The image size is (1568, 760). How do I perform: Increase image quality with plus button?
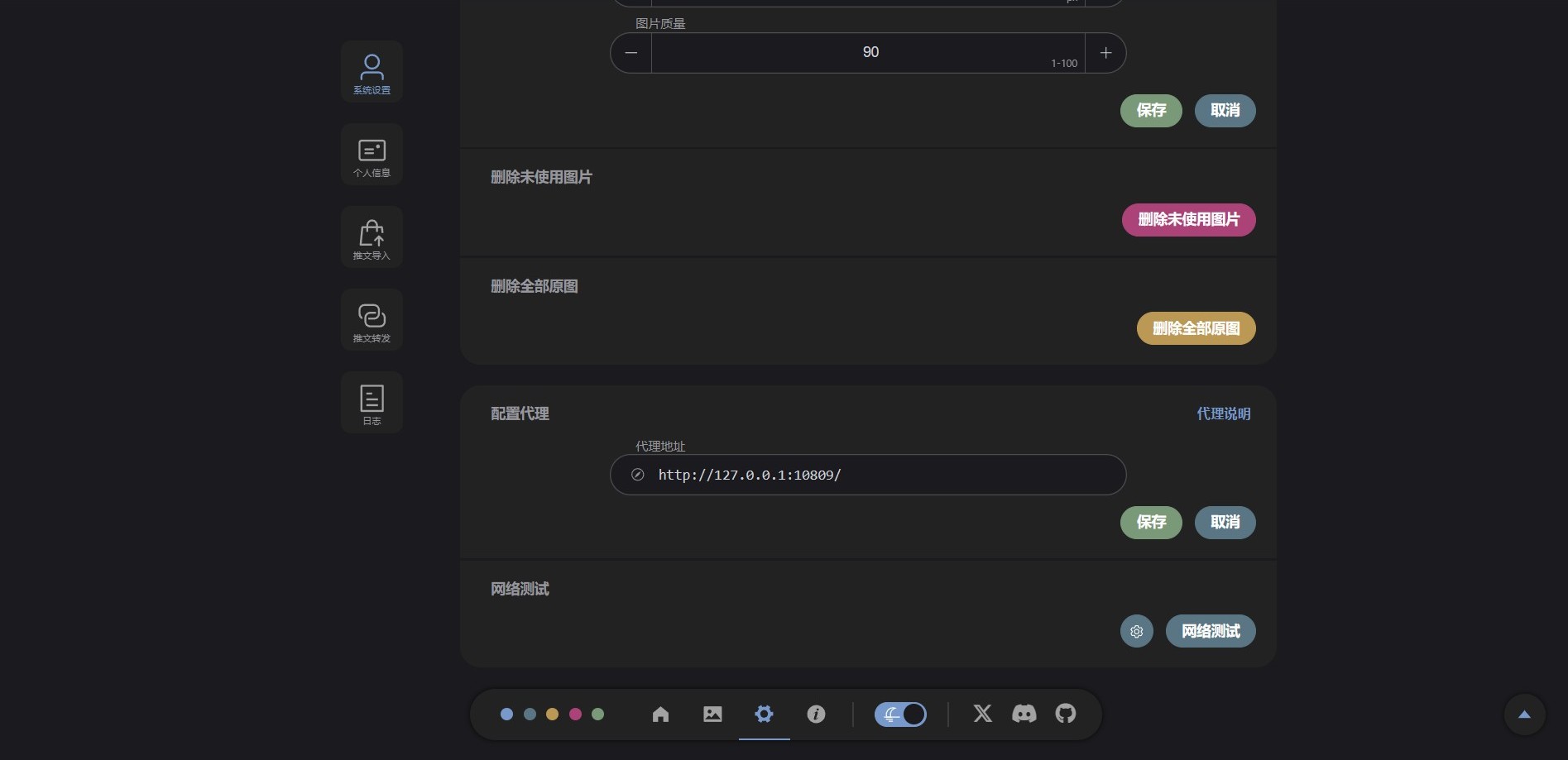click(1105, 53)
